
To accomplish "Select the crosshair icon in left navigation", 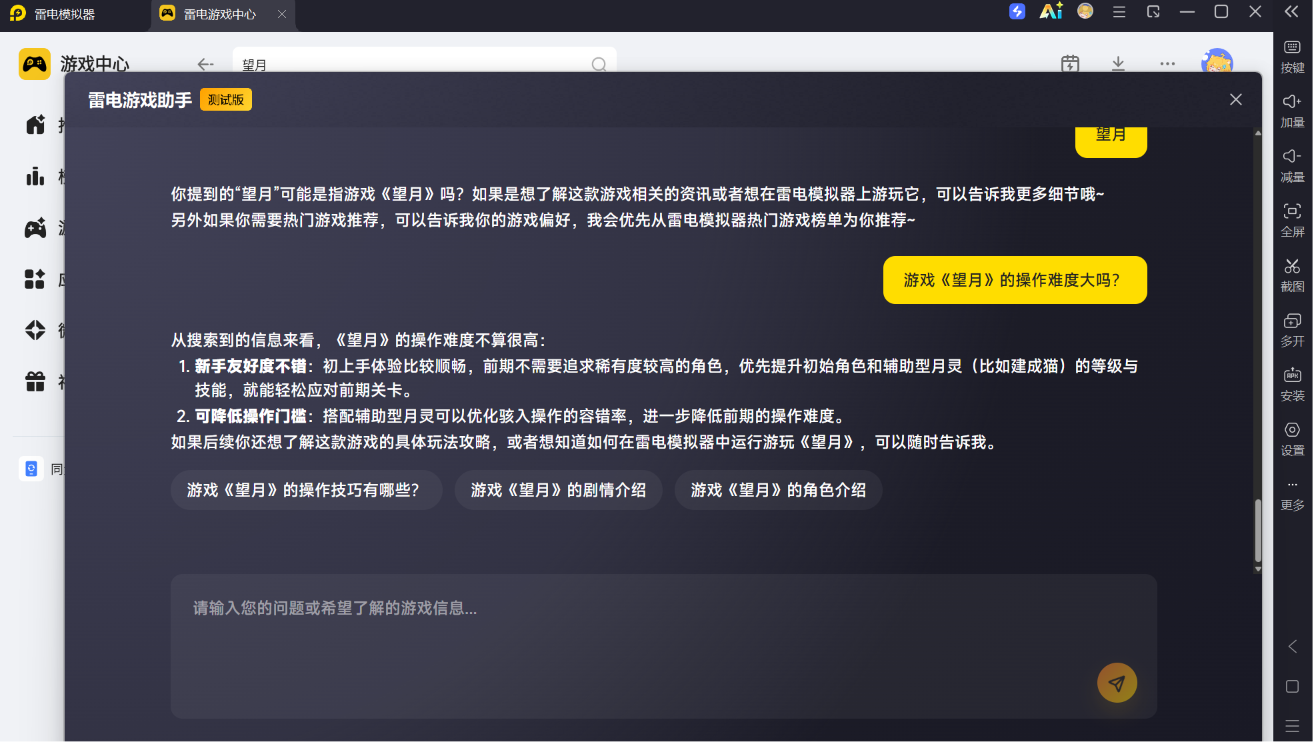I will point(35,330).
